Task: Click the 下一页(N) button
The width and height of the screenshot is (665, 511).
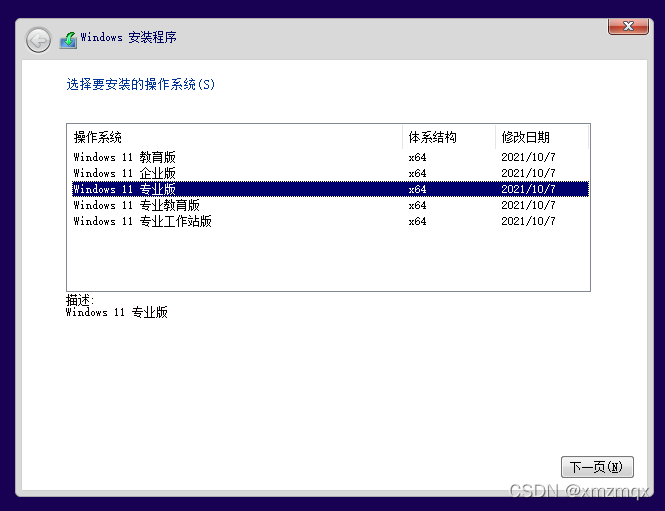Action: pyautogui.click(x=597, y=467)
